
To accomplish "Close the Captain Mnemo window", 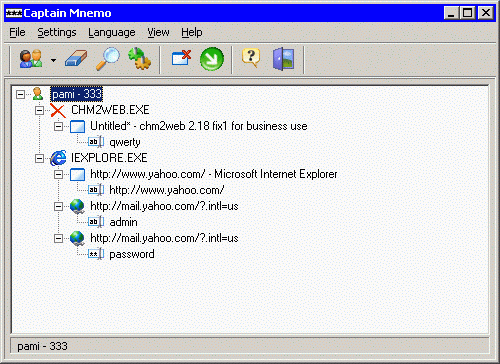I will pos(486,13).
